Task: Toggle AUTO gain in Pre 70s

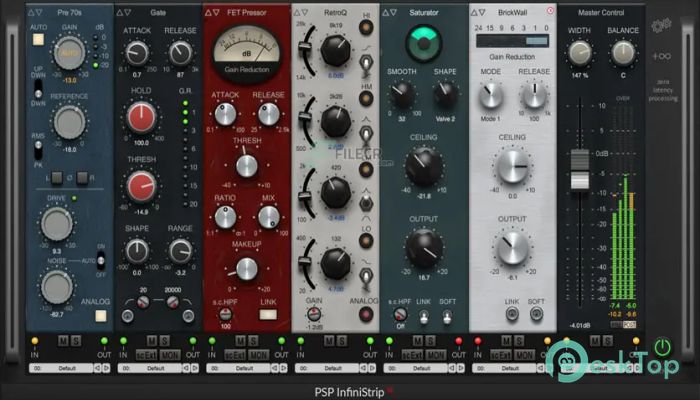Action: point(38,40)
